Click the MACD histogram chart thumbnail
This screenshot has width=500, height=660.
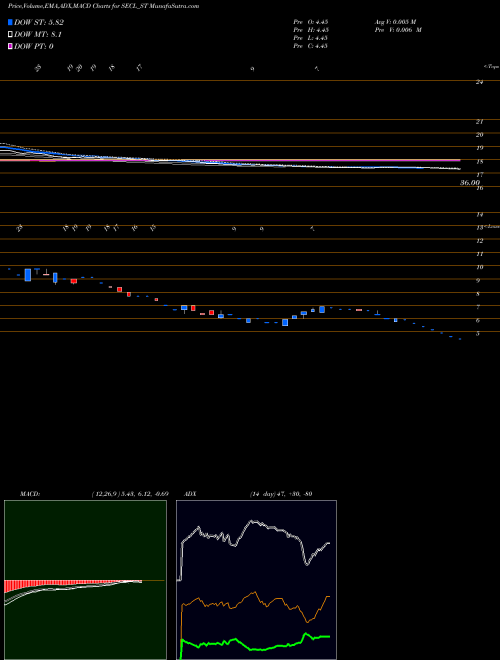(x=85, y=580)
